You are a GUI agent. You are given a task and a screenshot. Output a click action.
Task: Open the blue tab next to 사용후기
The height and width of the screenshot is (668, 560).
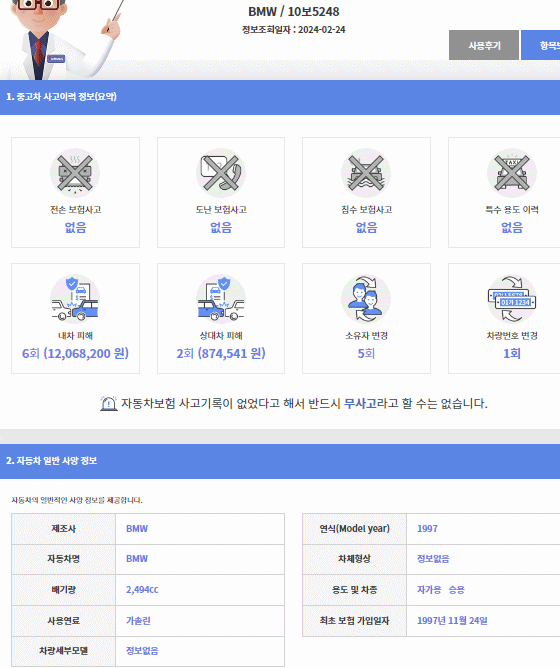click(540, 45)
